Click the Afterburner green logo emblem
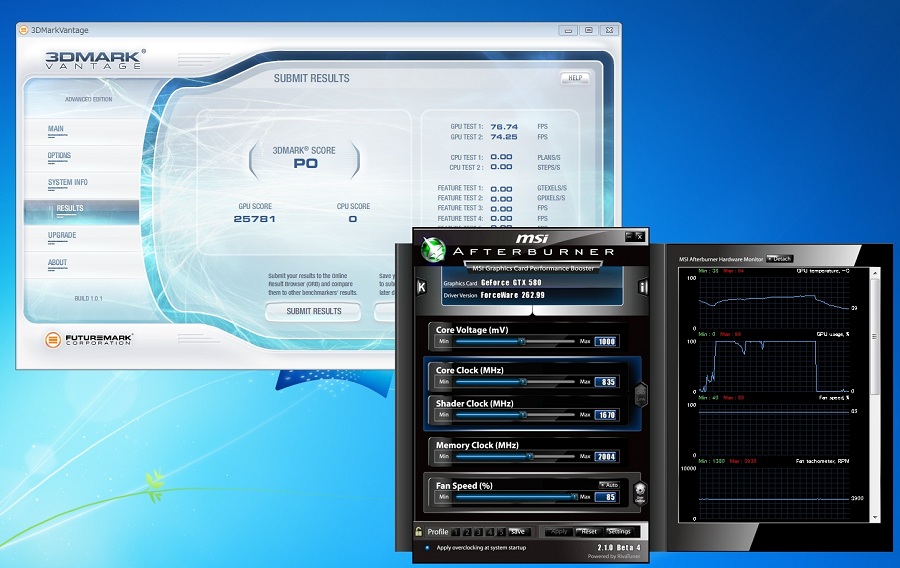900x568 pixels. (433, 250)
